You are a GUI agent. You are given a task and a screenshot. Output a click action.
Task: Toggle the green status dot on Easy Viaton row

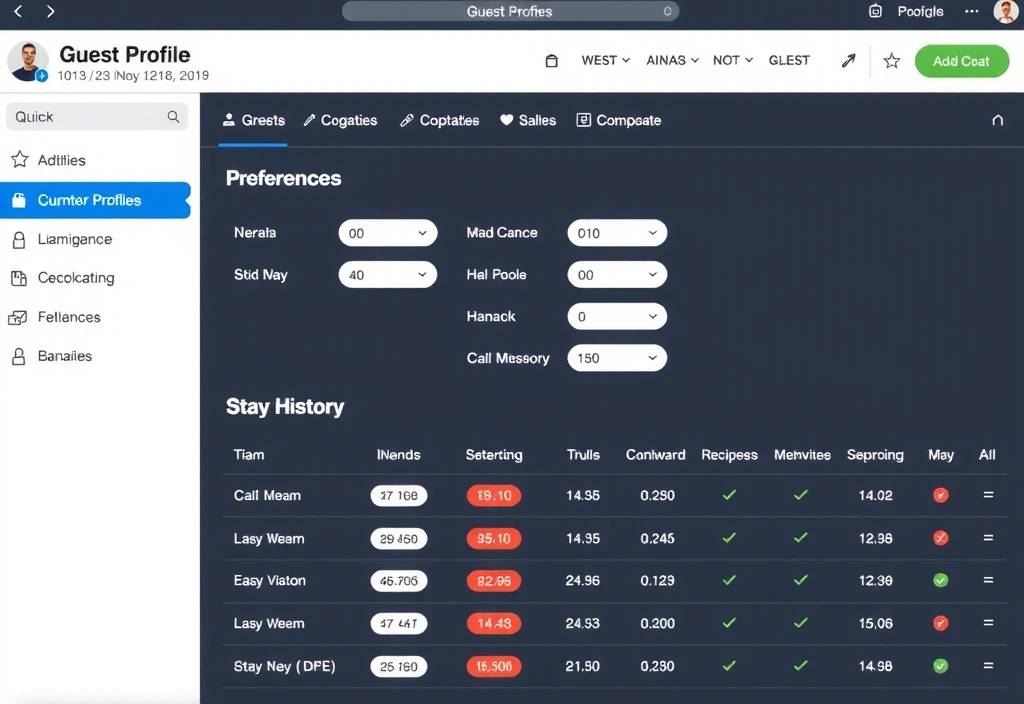click(940, 580)
